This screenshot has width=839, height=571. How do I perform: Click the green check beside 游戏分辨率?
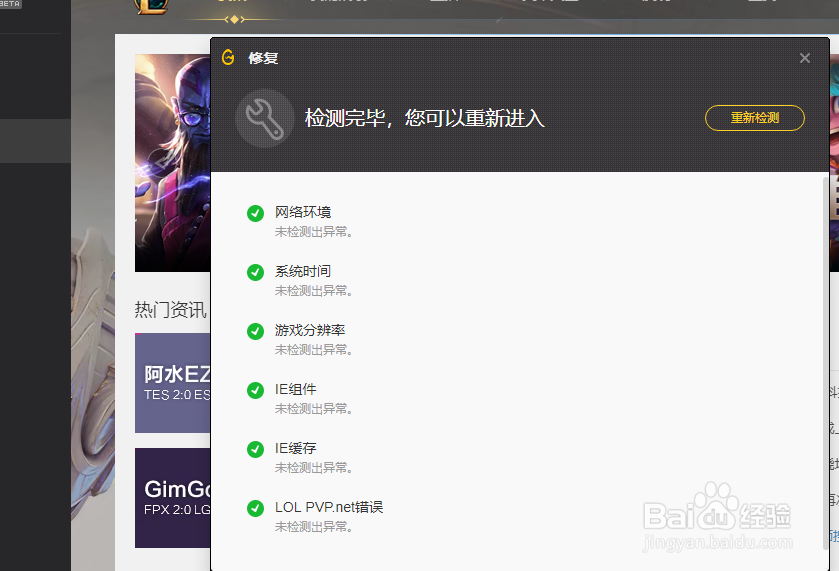tap(255, 331)
